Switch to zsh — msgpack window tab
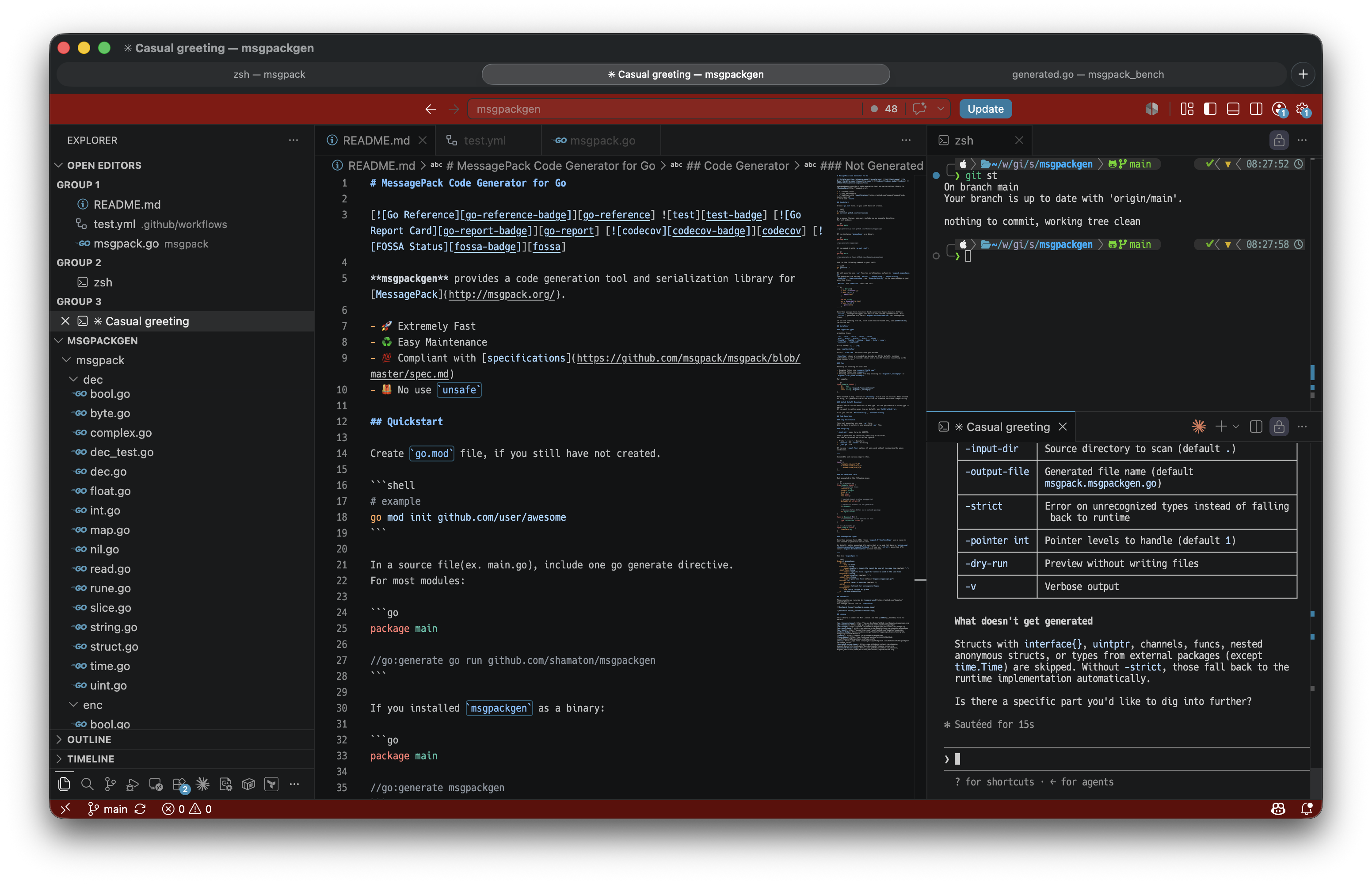 [269, 74]
